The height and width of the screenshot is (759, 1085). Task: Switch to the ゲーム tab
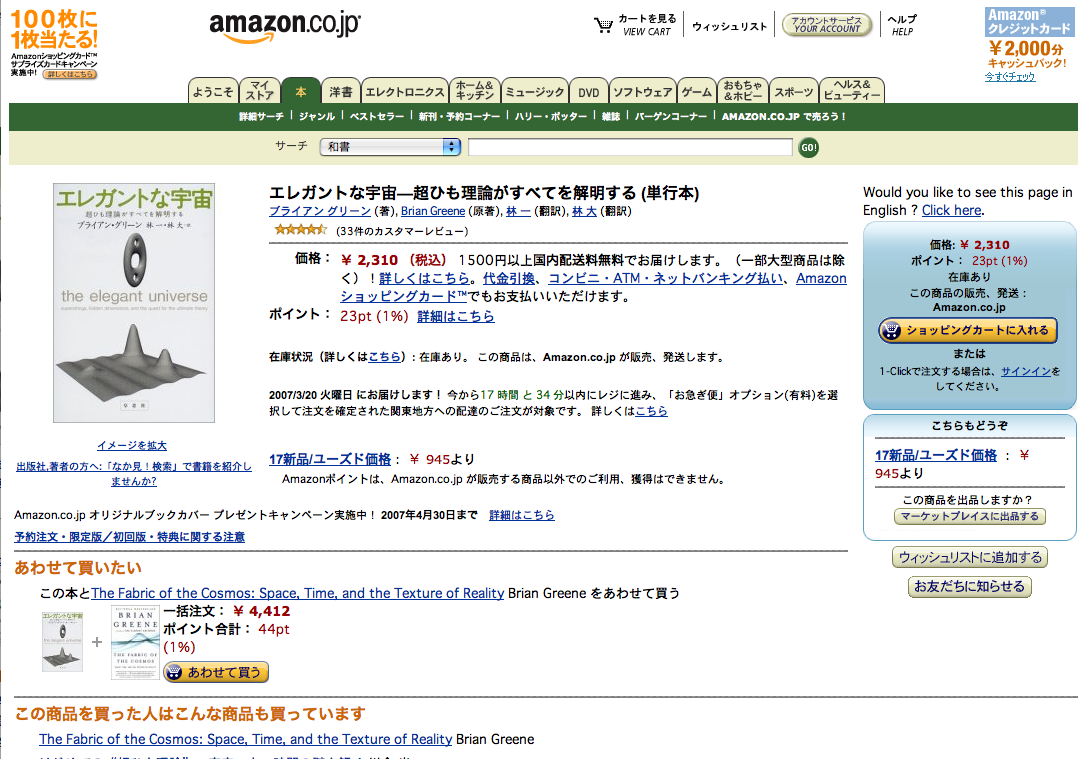point(696,91)
